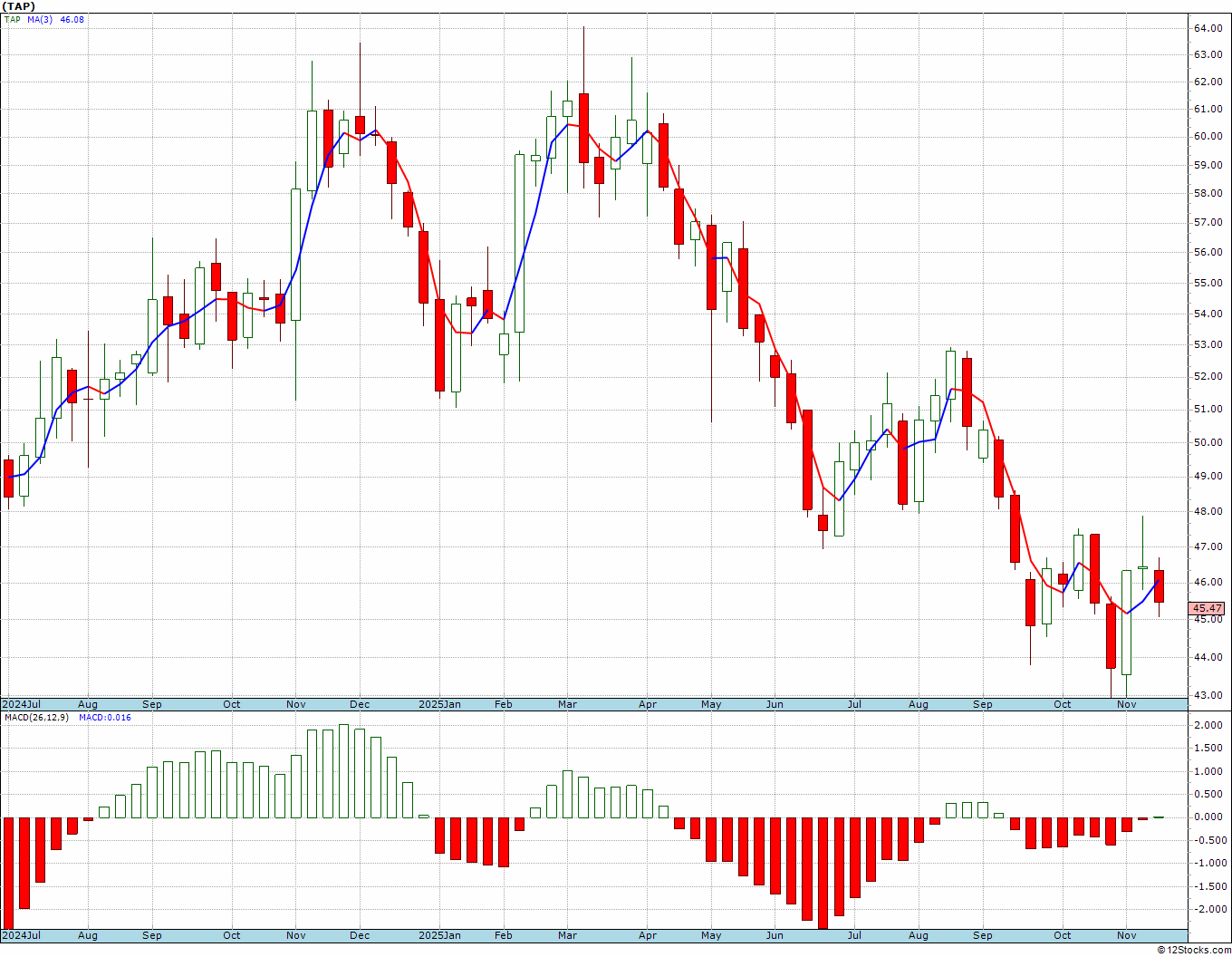Click the 1.000 MACD axis label
Screen dimensions: 1232x957
click(x=1208, y=771)
